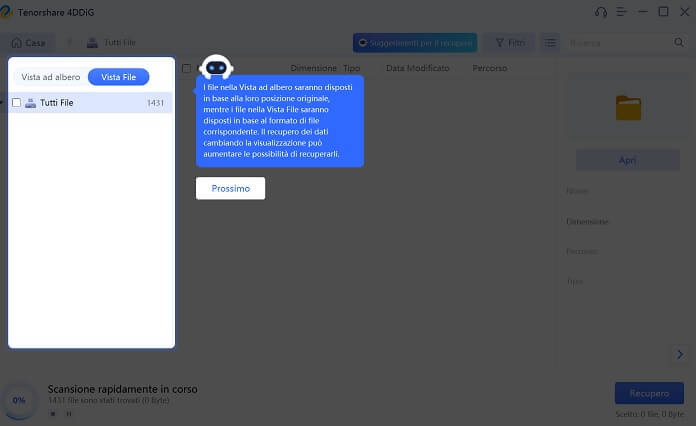The width and height of the screenshot is (696, 426).
Task: Continue the tutorial with Prossimo
Action: pyautogui.click(x=230, y=188)
